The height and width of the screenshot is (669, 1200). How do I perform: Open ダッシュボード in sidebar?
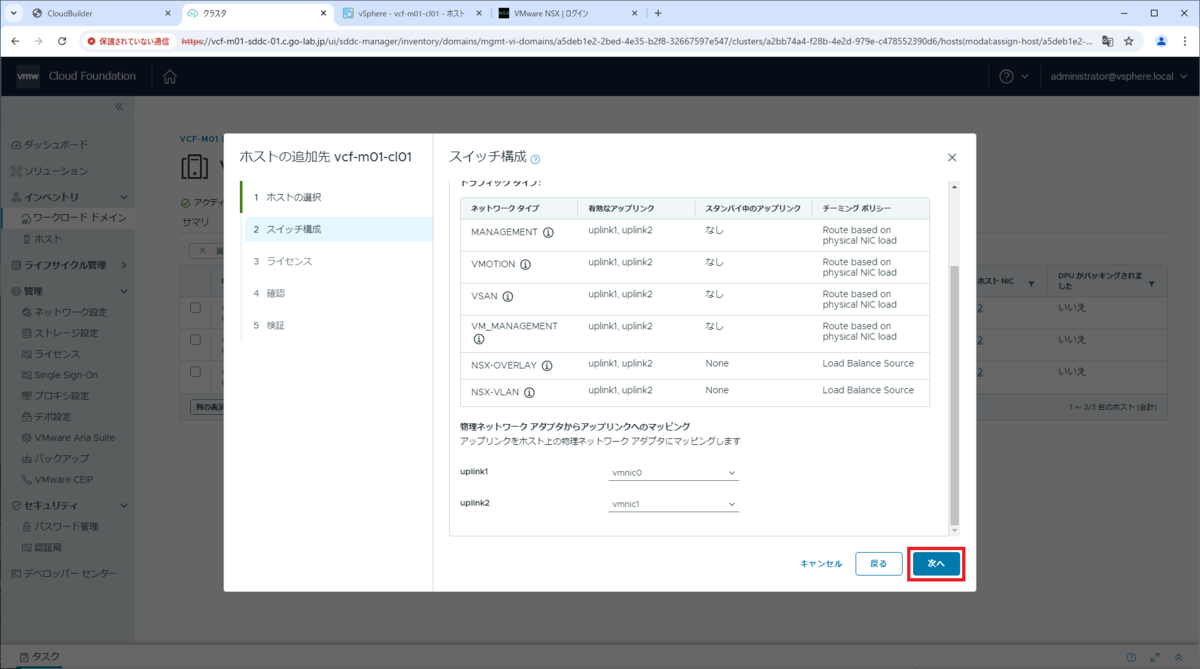click(x=56, y=145)
